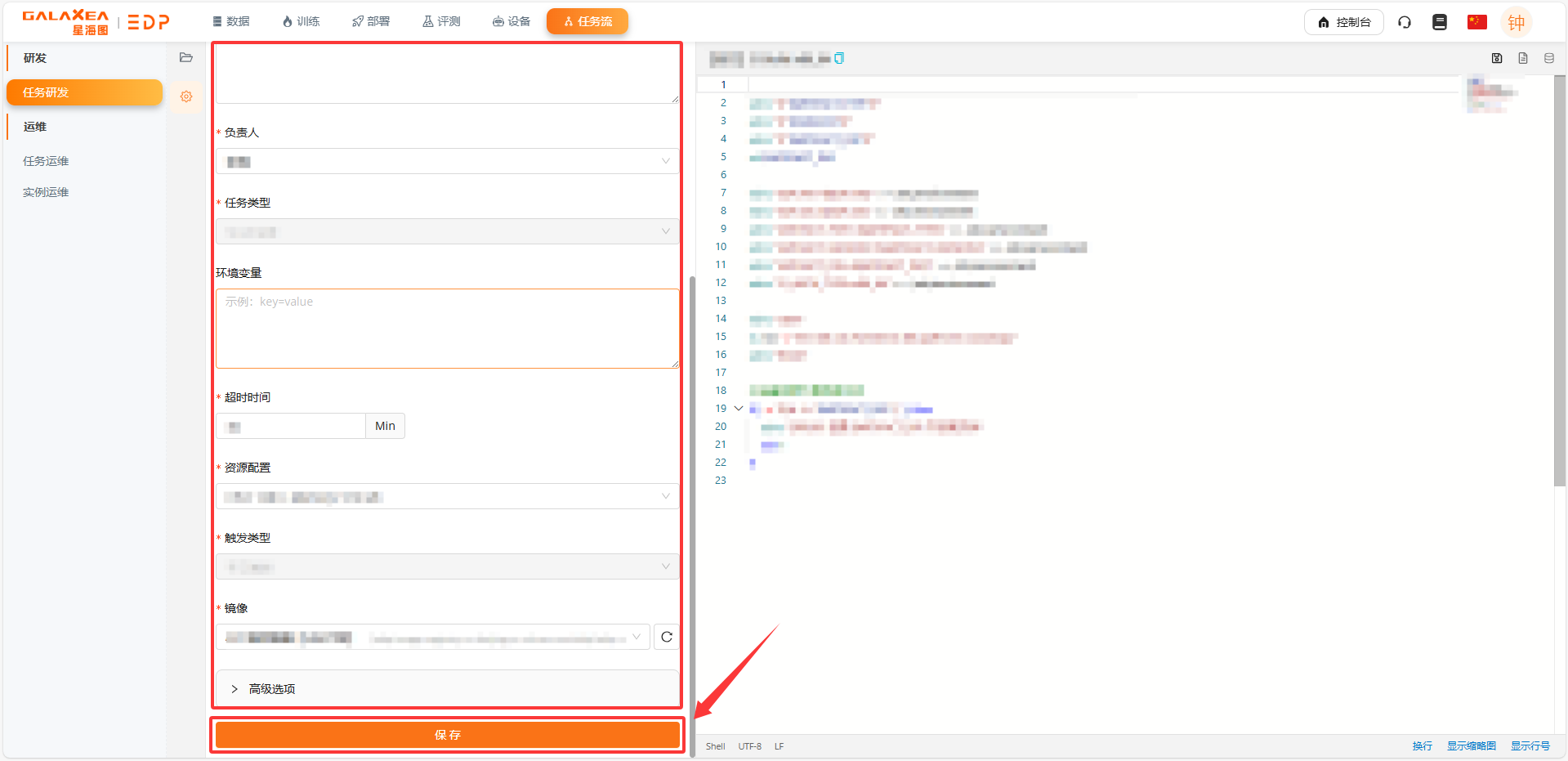This screenshot has height=761, width=1568.
Task: Click into the 环境变量 text area
Action: (x=447, y=329)
